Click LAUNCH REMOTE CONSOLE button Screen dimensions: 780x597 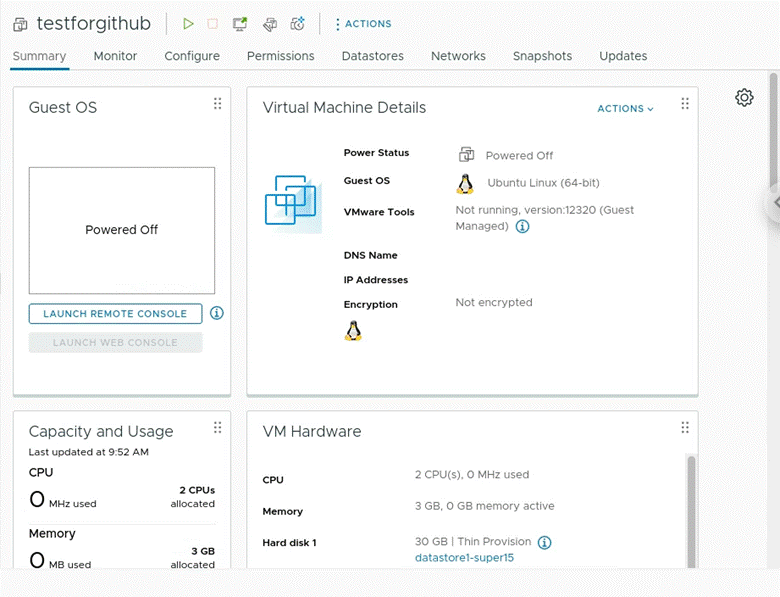pyautogui.click(x=115, y=313)
